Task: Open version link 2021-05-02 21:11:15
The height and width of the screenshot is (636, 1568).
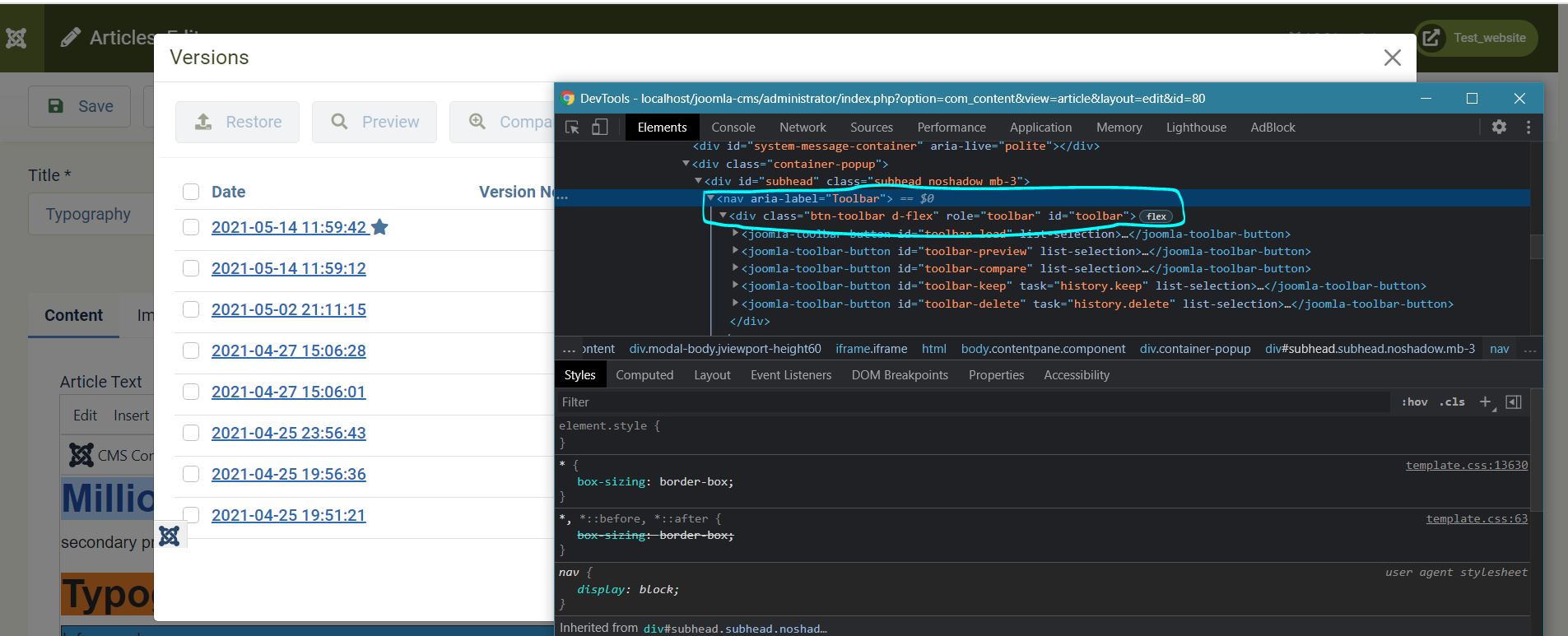Action: coord(289,309)
